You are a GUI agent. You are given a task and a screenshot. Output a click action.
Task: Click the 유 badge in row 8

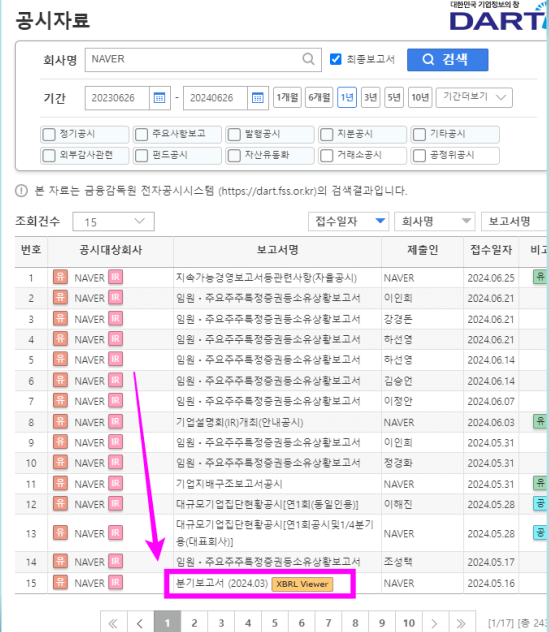pos(60,422)
